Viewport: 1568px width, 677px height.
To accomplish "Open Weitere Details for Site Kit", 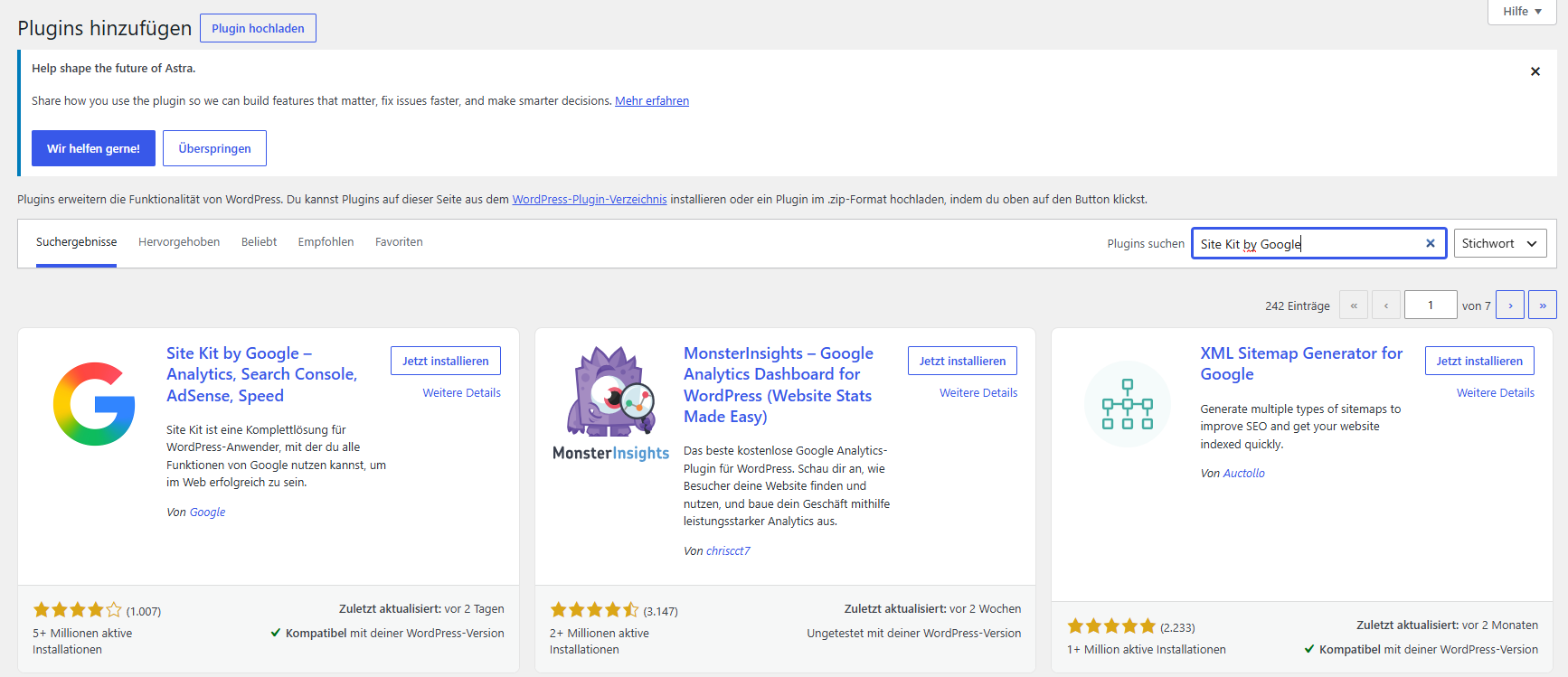I will coord(461,393).
